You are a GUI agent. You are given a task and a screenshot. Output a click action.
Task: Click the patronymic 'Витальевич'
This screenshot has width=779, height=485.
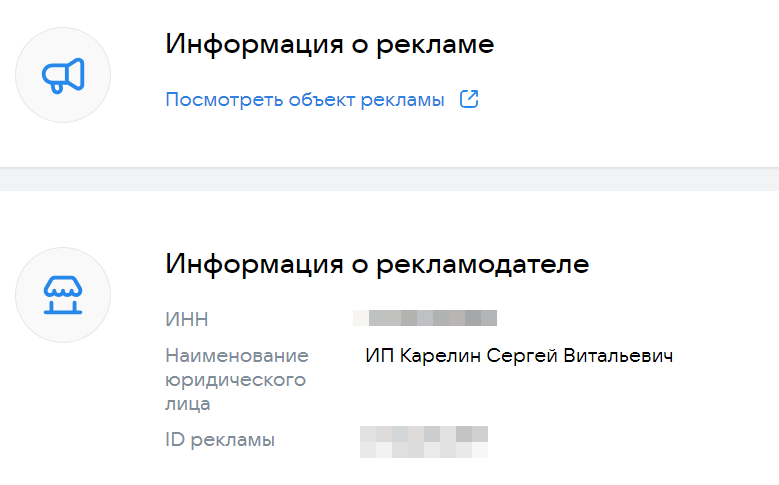619,356
